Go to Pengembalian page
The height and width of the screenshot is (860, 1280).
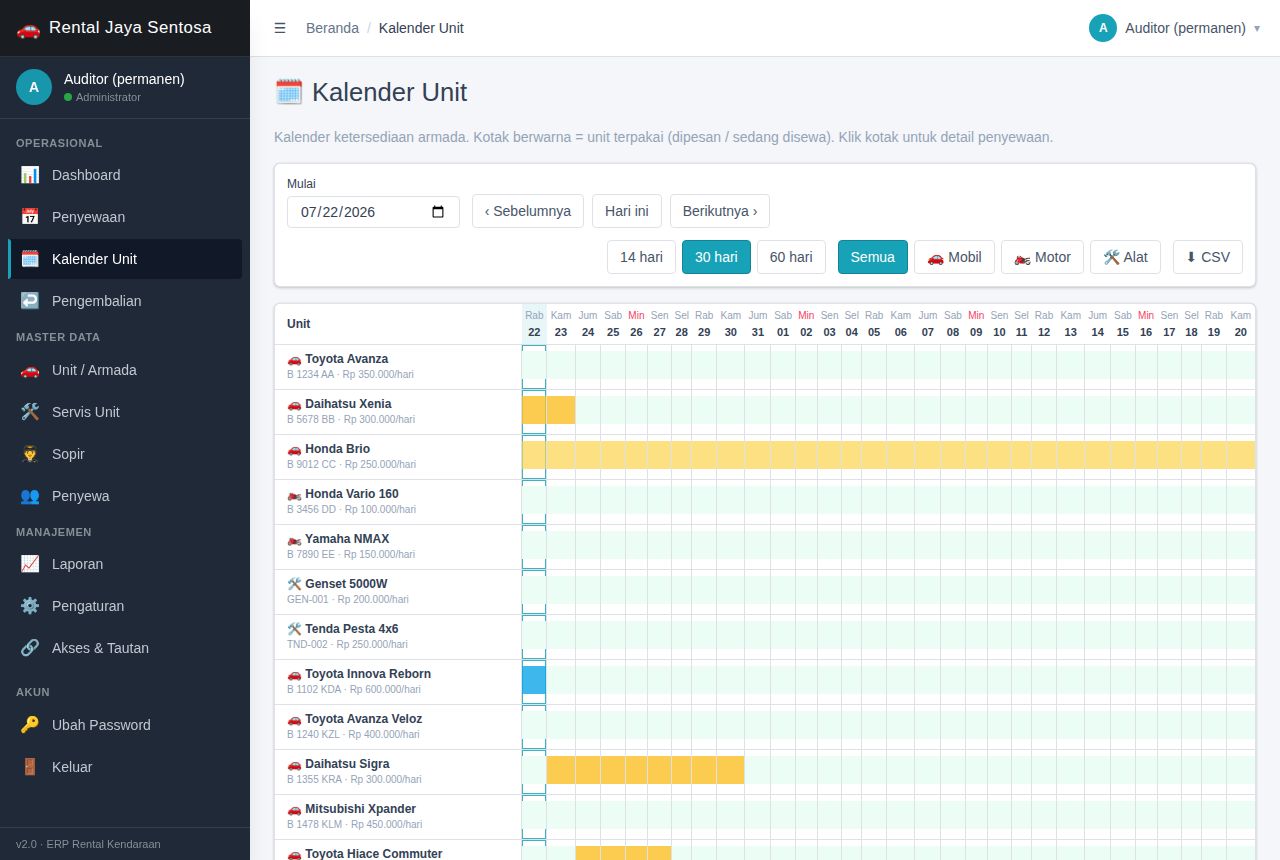pos(125,301)
